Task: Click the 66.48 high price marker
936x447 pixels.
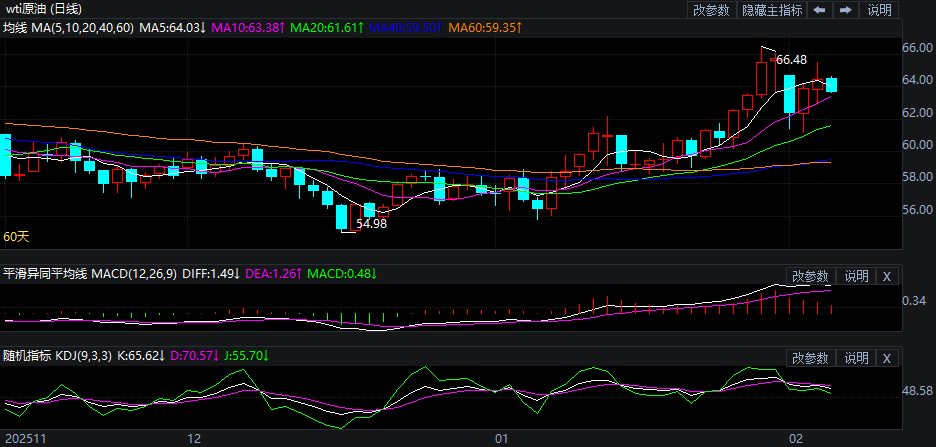Action: (791, 60)
